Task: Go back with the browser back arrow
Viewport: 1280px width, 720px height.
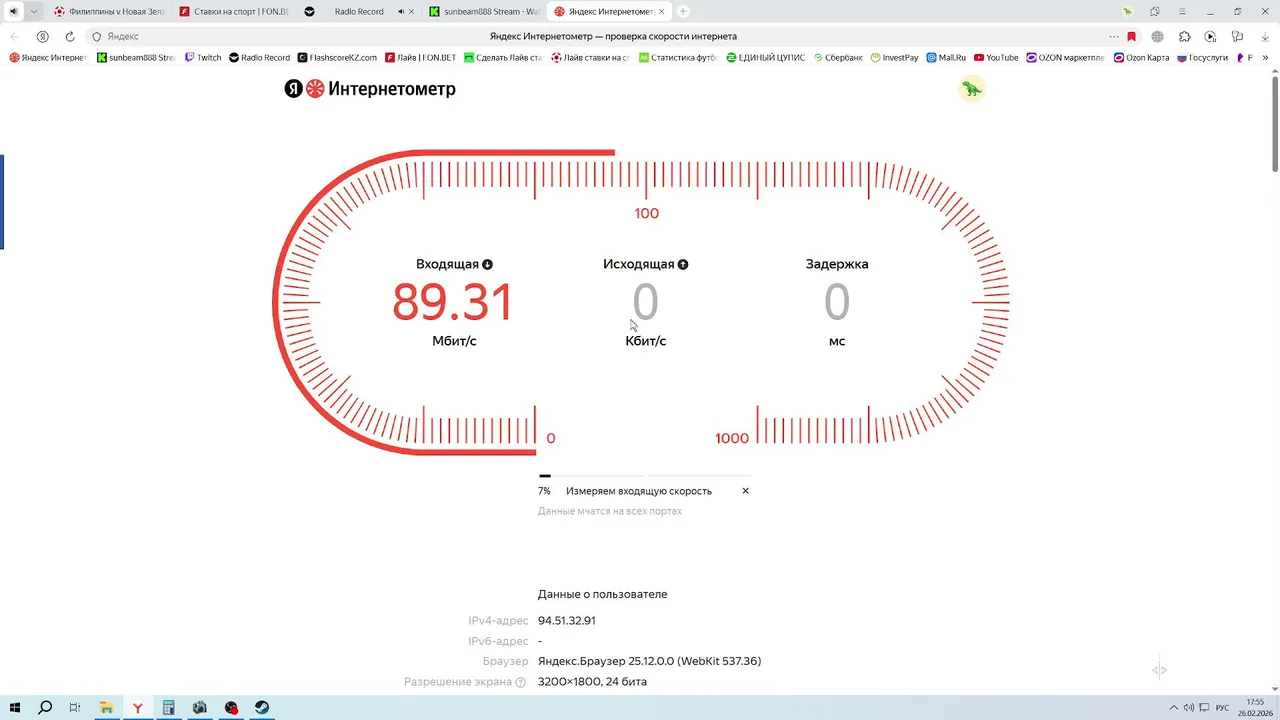Action: click(14, 36)
